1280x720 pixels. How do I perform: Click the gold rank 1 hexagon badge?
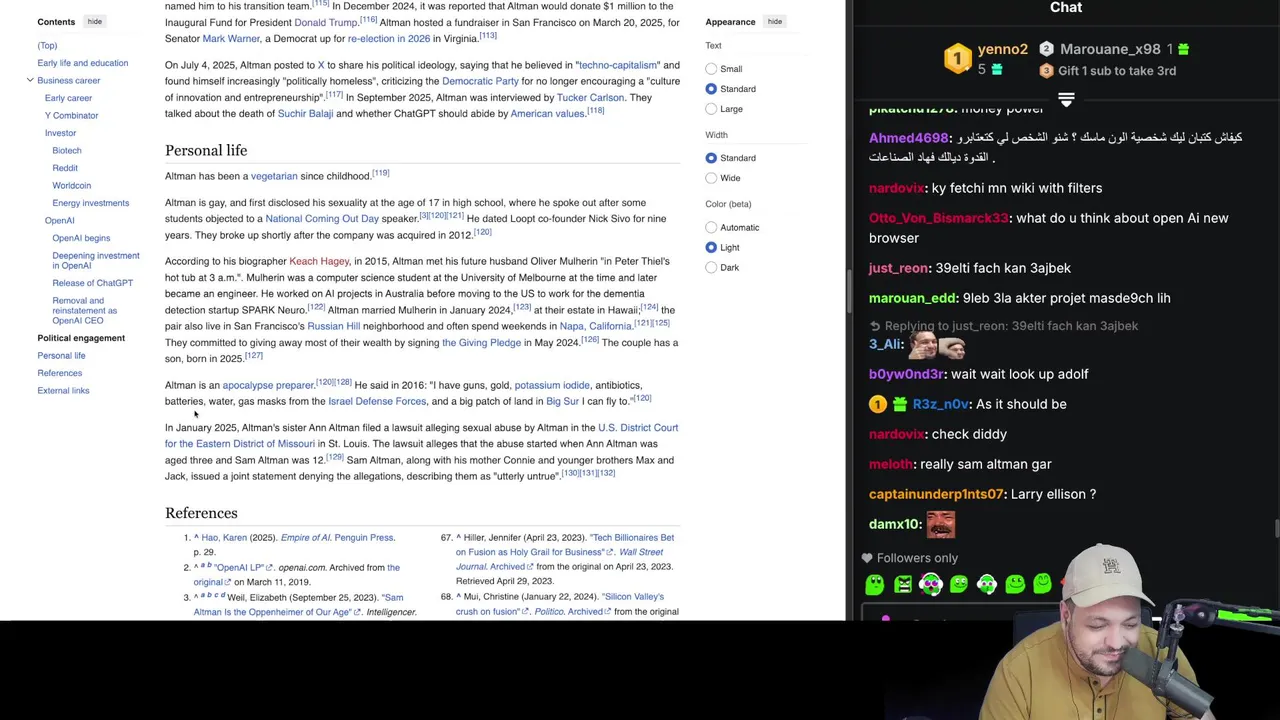coord(957,58)
